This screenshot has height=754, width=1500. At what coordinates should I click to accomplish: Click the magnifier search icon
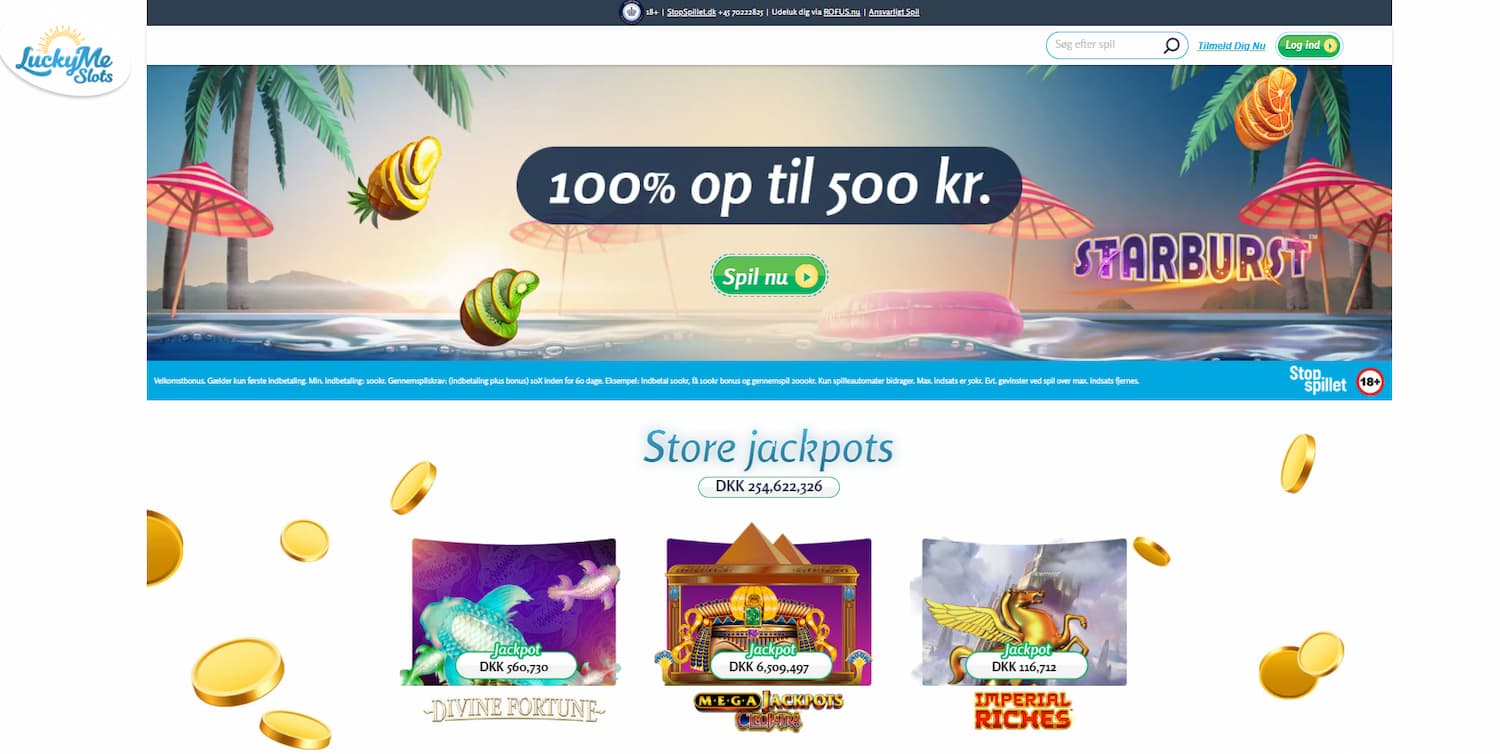point(1171,45)
